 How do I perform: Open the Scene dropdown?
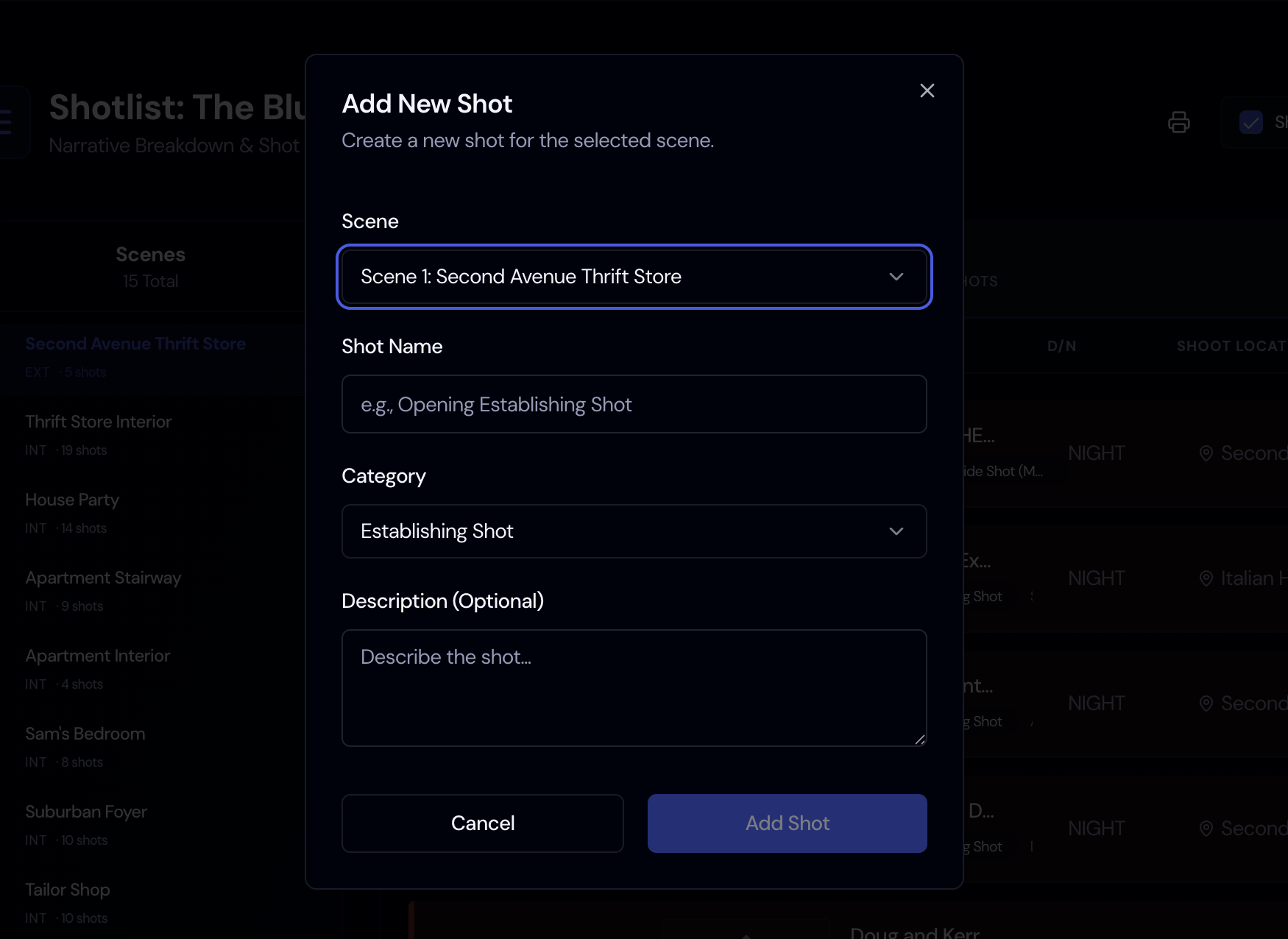click(634, 277)
